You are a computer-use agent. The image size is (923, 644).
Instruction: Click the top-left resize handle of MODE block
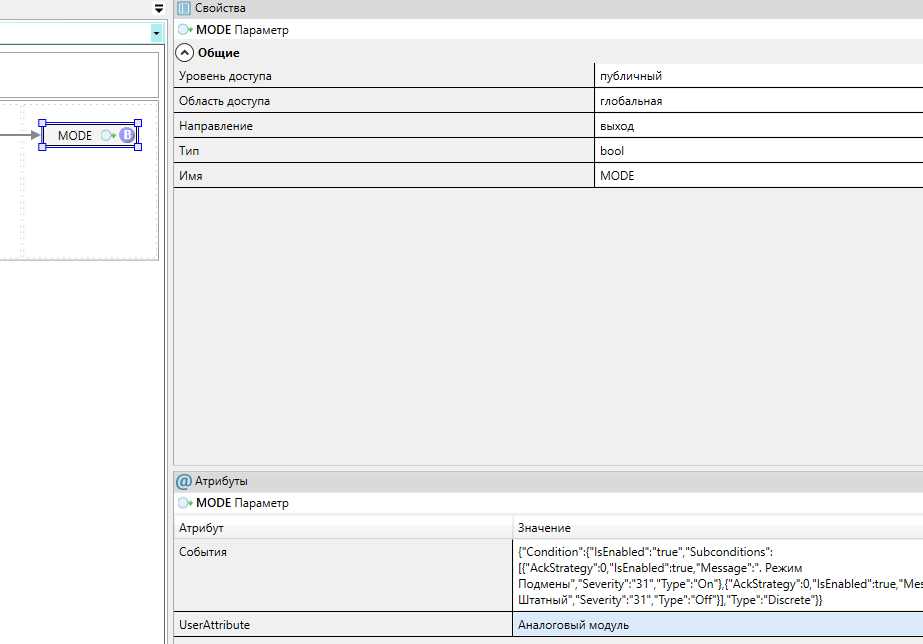42,123
